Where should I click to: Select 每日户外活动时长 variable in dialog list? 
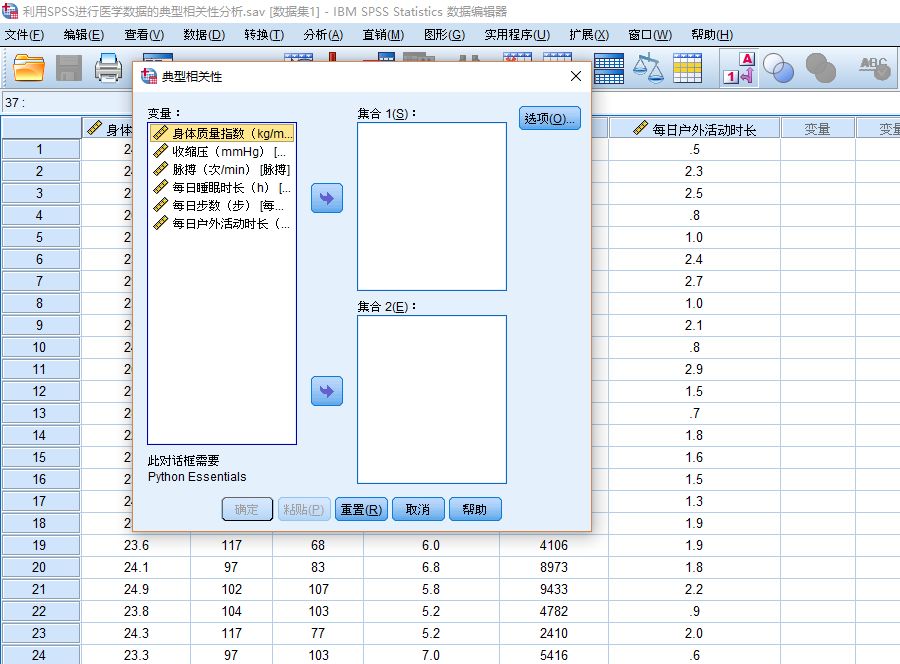point(223,223)
